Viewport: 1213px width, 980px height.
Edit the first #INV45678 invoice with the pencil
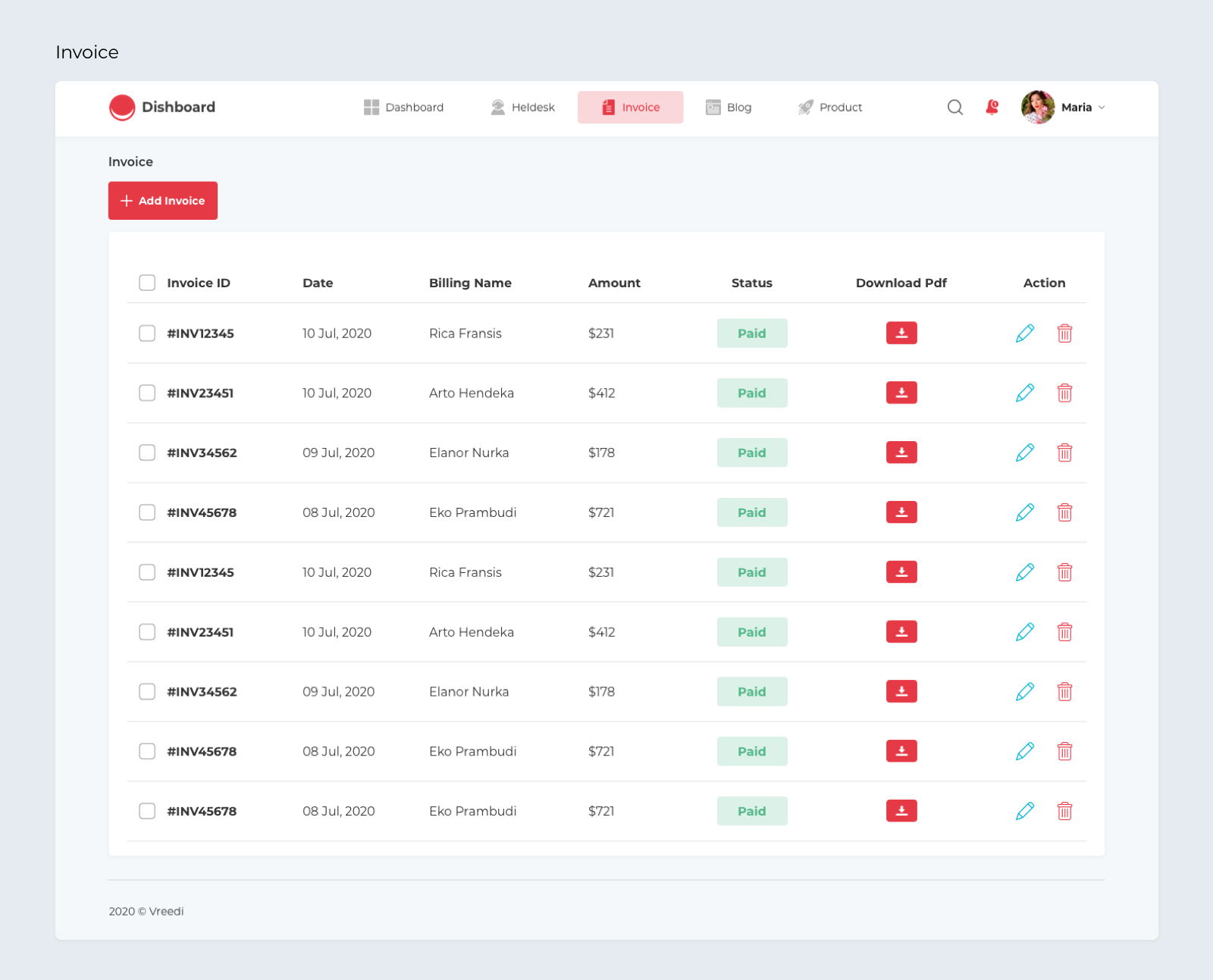pyautogui.click(x=1025, y=512)
